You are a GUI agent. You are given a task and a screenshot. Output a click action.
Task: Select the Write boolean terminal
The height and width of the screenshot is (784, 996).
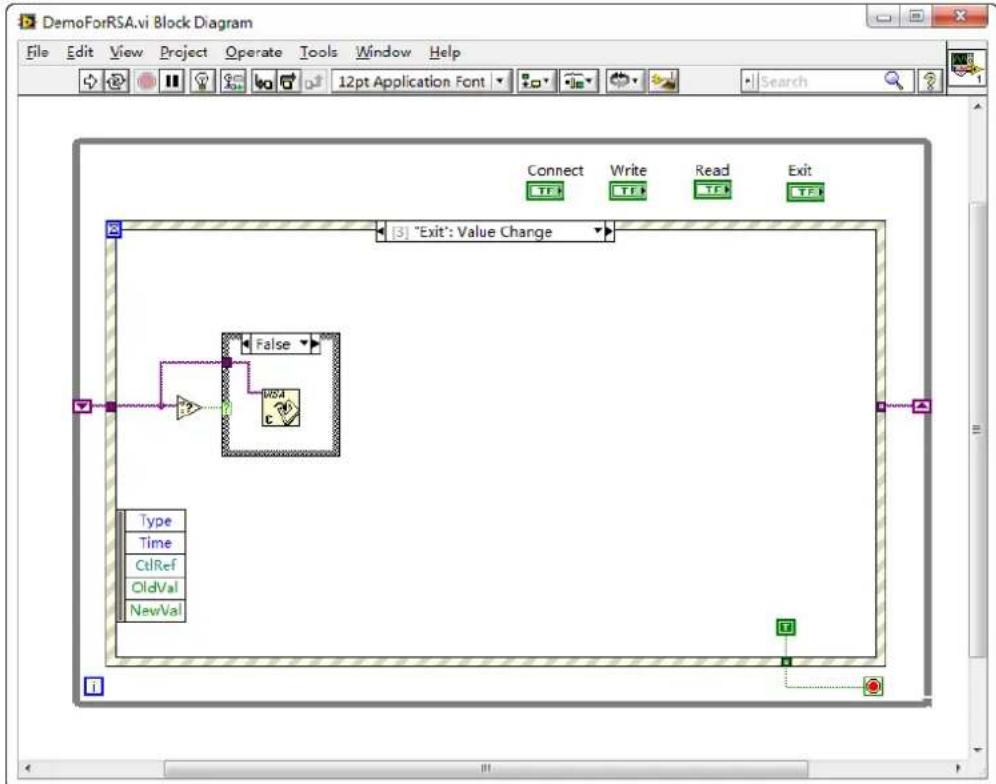click(x=628, y=191)
